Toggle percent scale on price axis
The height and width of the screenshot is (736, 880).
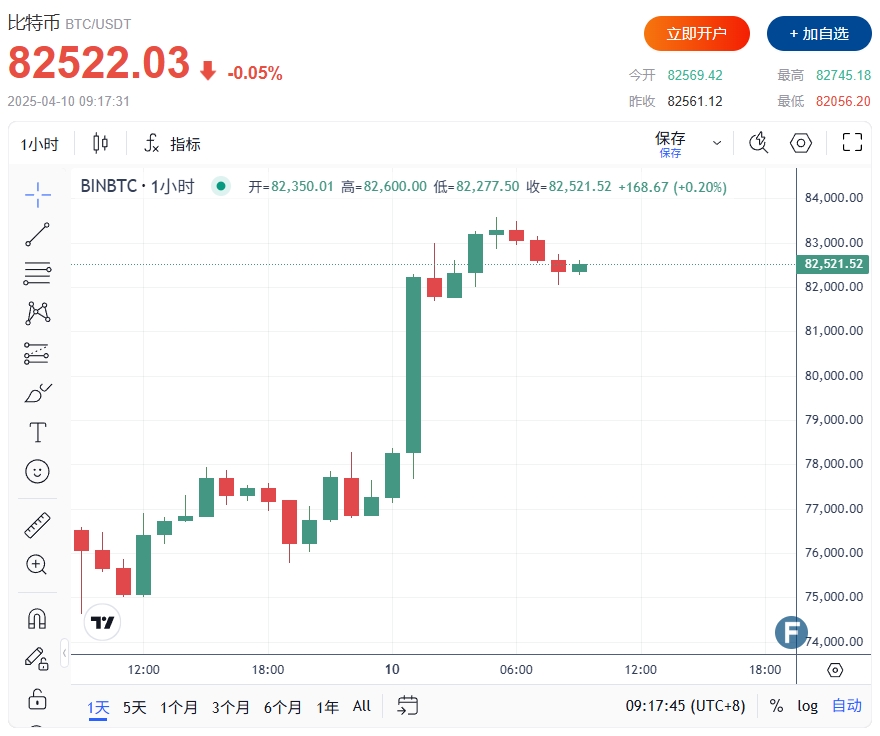(776, 706)
